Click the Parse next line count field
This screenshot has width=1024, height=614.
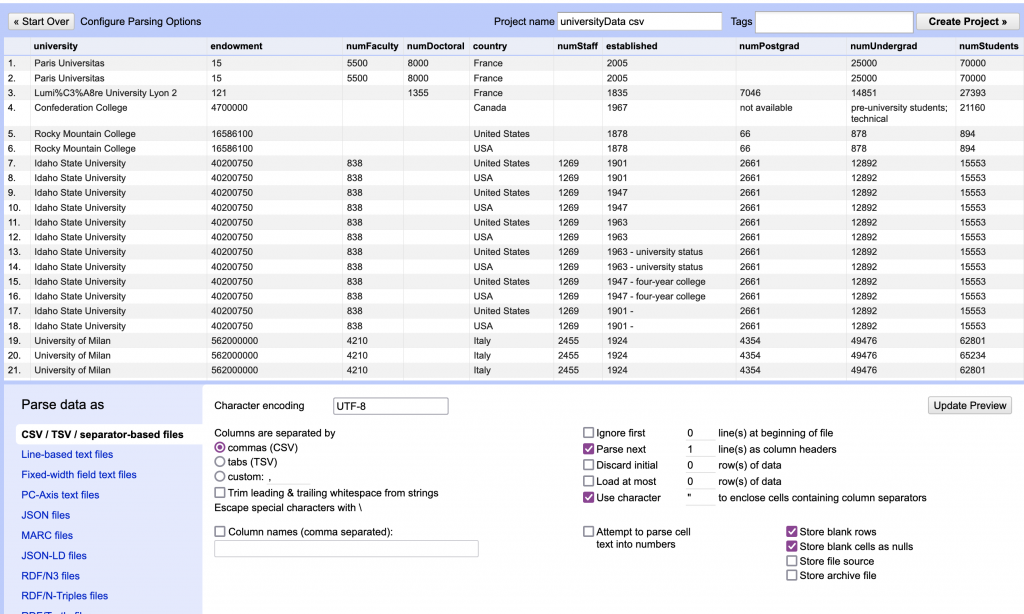(699, 449)
